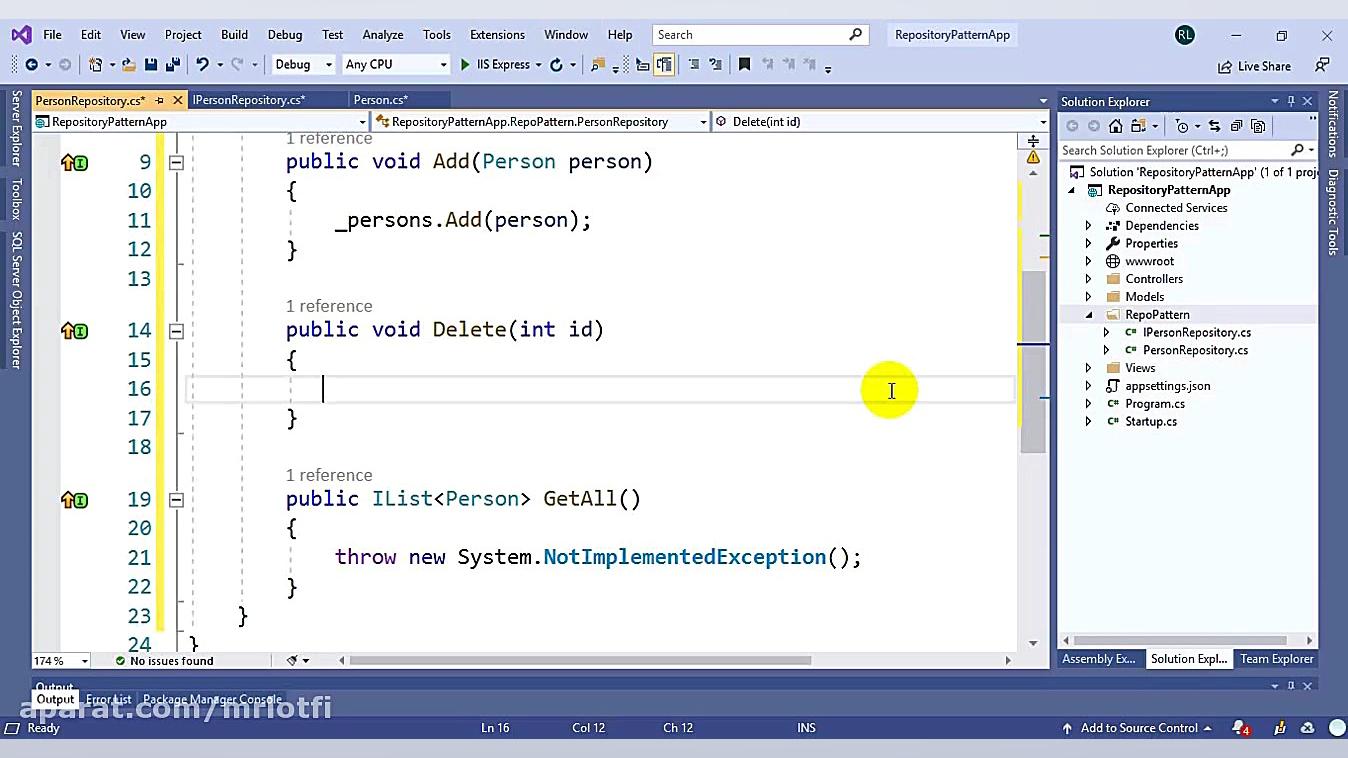The width and height of the screenshot is (1348, 758).
Task: Open the Server Explorer side tab
Action: (16, 128)
